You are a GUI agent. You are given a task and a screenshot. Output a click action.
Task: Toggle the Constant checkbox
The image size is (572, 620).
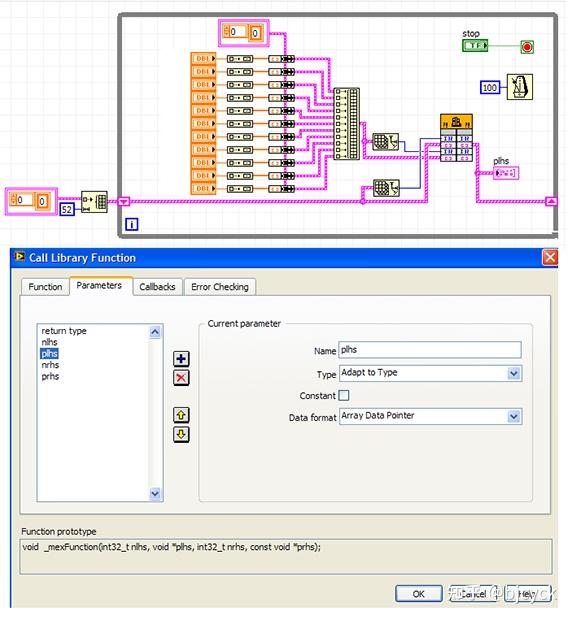[x=344, y=395]
